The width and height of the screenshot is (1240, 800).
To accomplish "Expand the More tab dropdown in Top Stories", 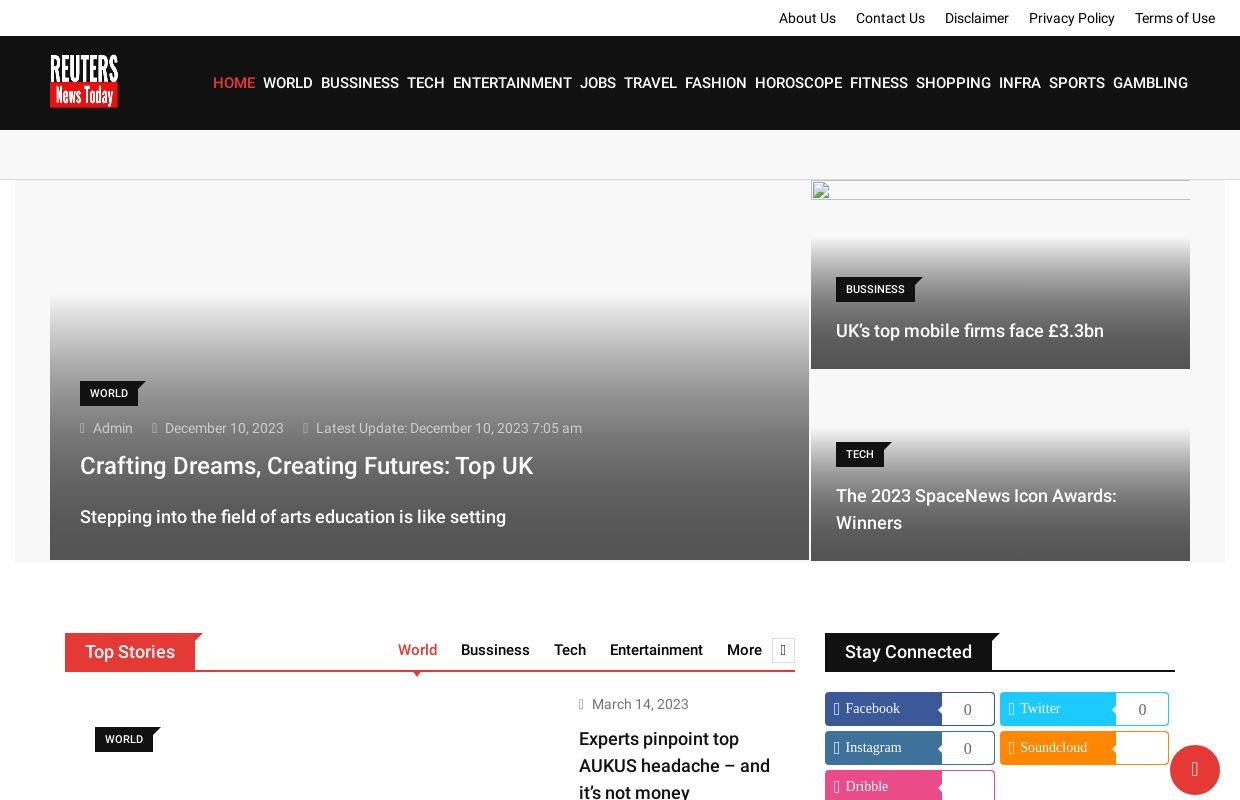I will click(744, 650).
